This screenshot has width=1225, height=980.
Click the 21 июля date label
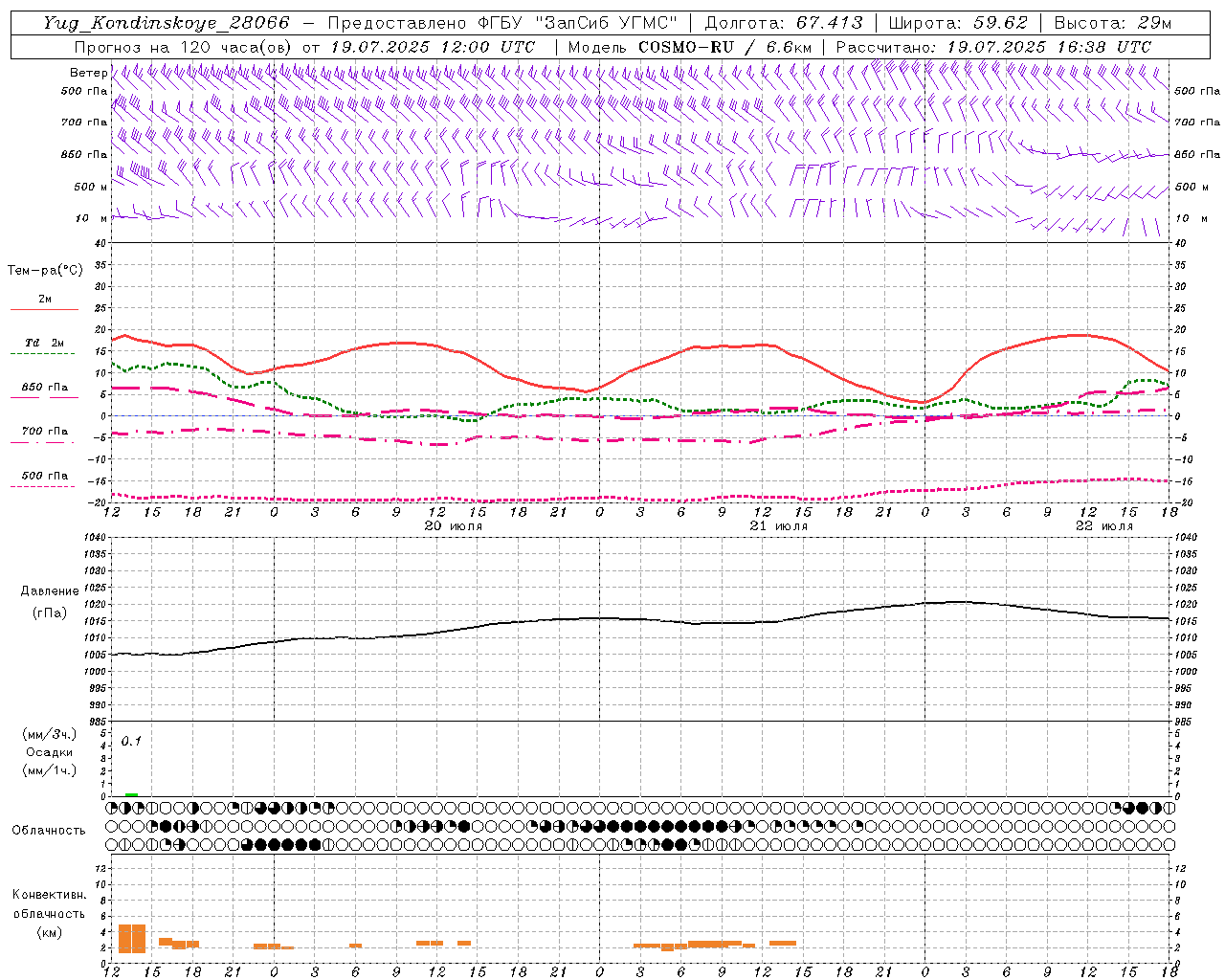(x=778, y=526)
